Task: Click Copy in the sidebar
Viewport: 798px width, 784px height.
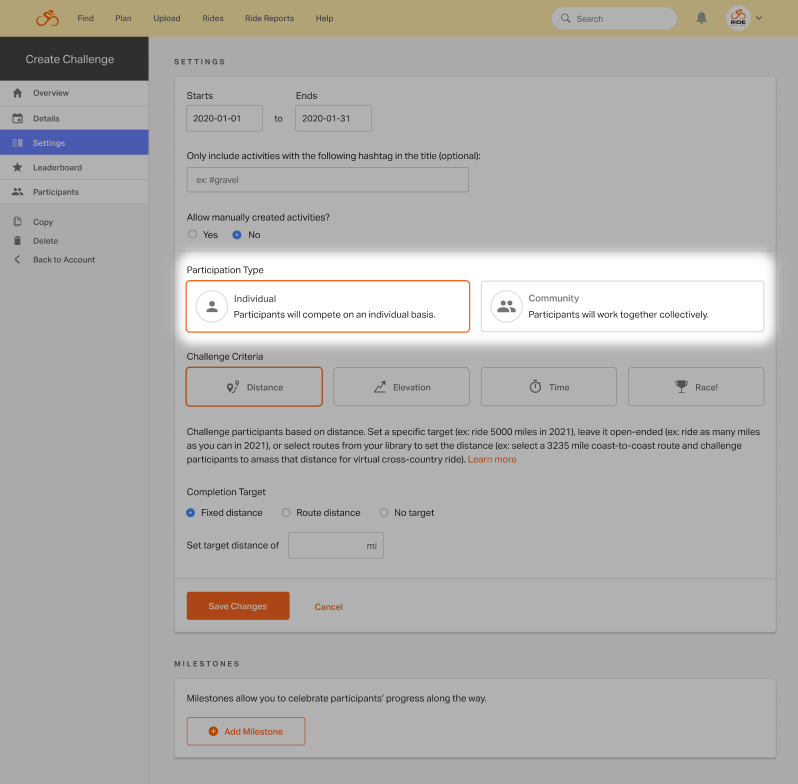Action: tap(43, 222)
